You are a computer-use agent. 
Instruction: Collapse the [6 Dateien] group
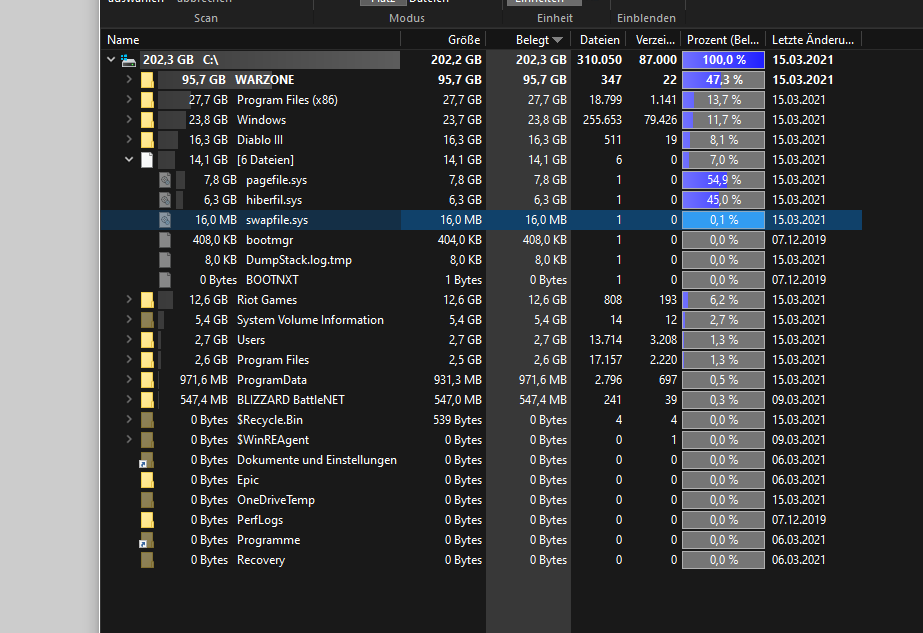129,160
